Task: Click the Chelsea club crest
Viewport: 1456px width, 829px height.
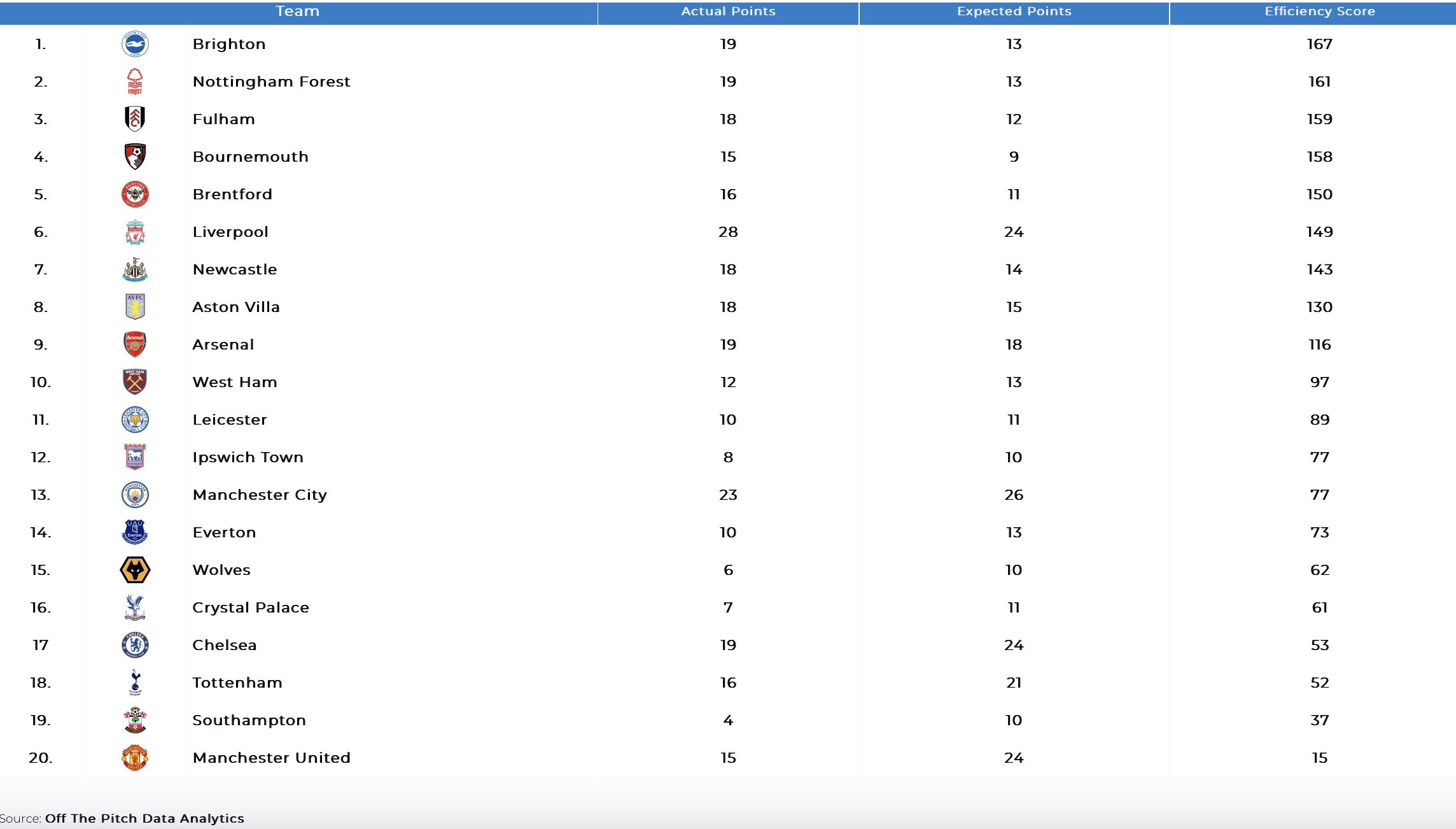Action: point(135,645)
